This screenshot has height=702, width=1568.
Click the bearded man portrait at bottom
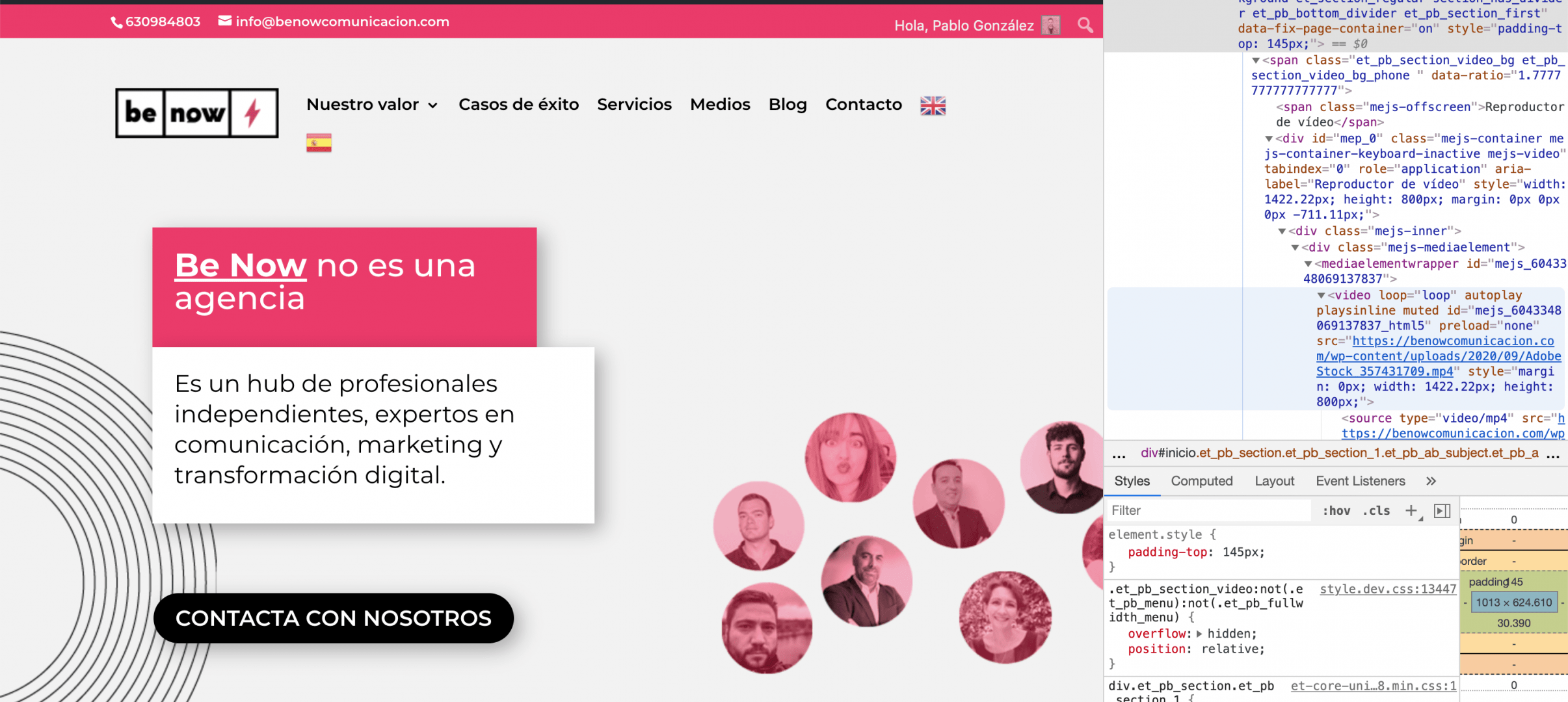pos(766,627)
